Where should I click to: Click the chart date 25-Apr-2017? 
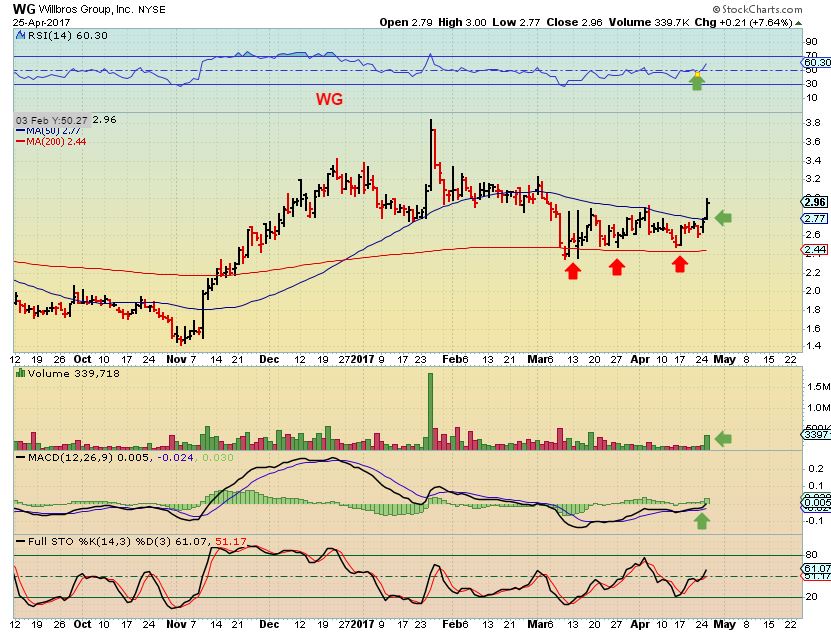41,23
